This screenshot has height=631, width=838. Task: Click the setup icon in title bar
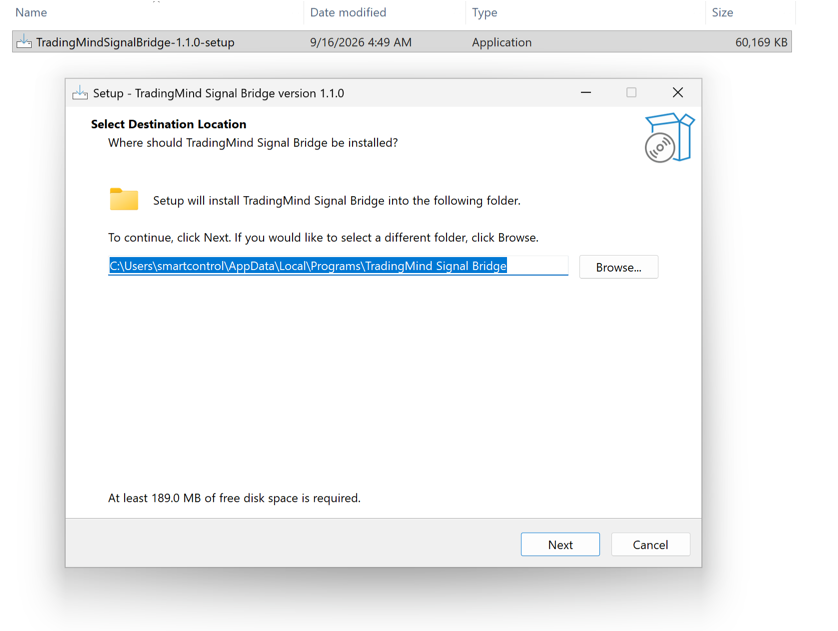click(x=80, y=93)
